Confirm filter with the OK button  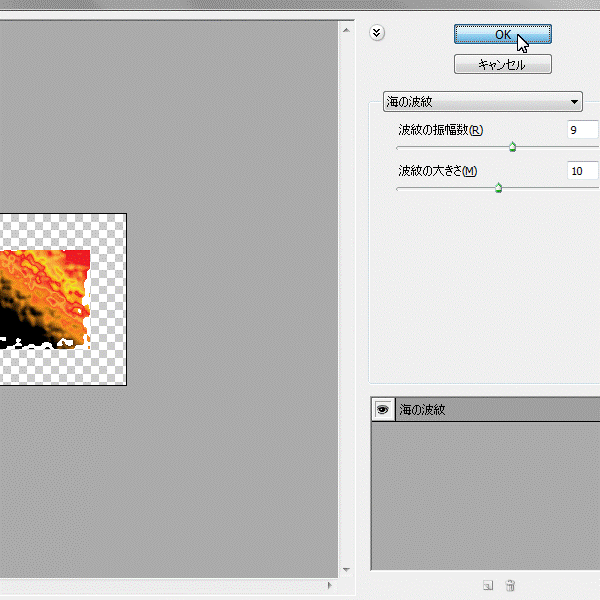click(502, 34)
